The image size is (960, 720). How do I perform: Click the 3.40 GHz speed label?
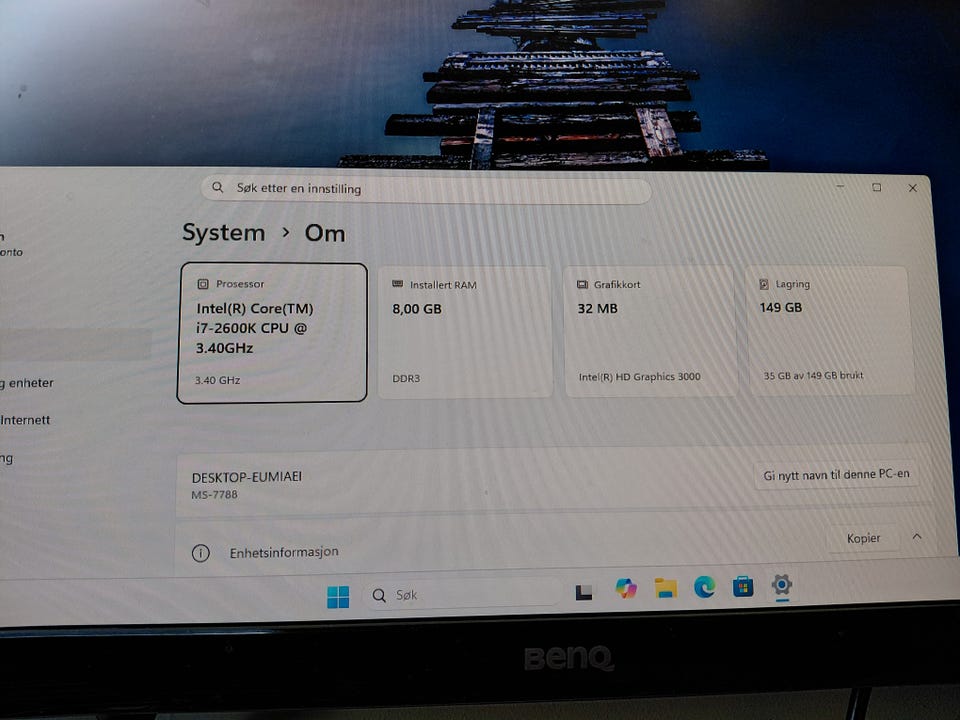tap(217, 380)
